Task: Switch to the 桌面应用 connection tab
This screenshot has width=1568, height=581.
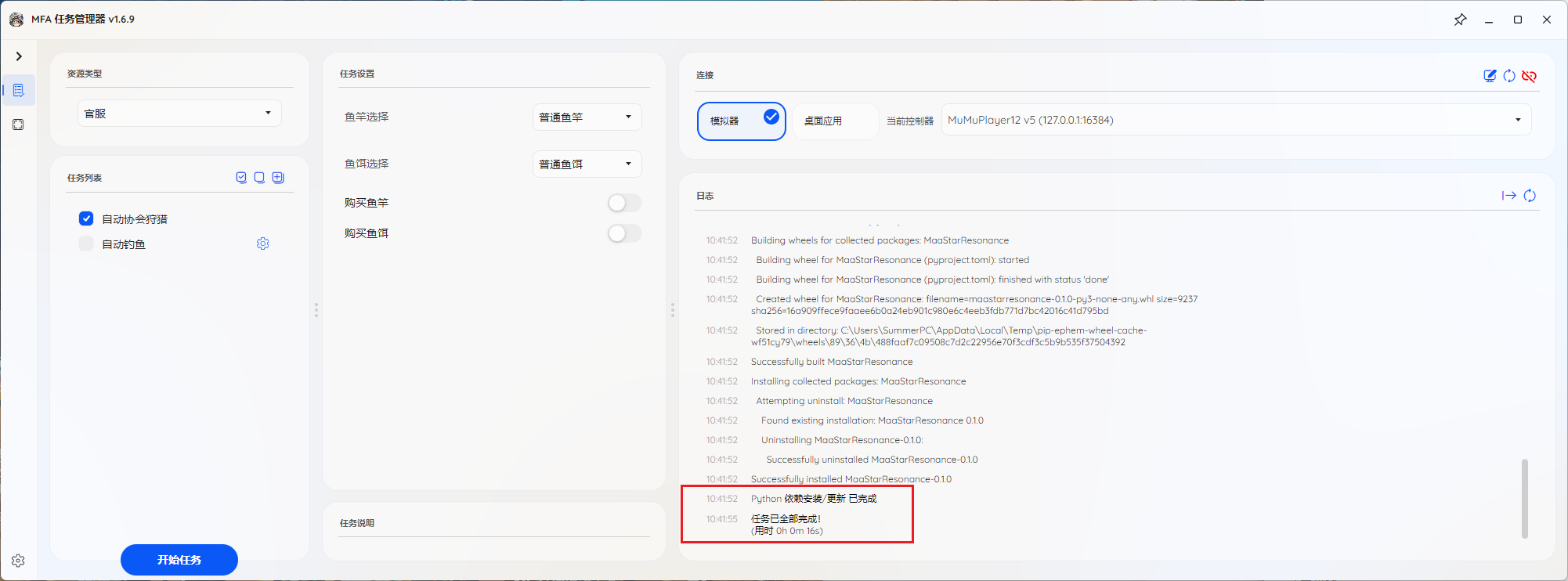Action: coord(834,121)
